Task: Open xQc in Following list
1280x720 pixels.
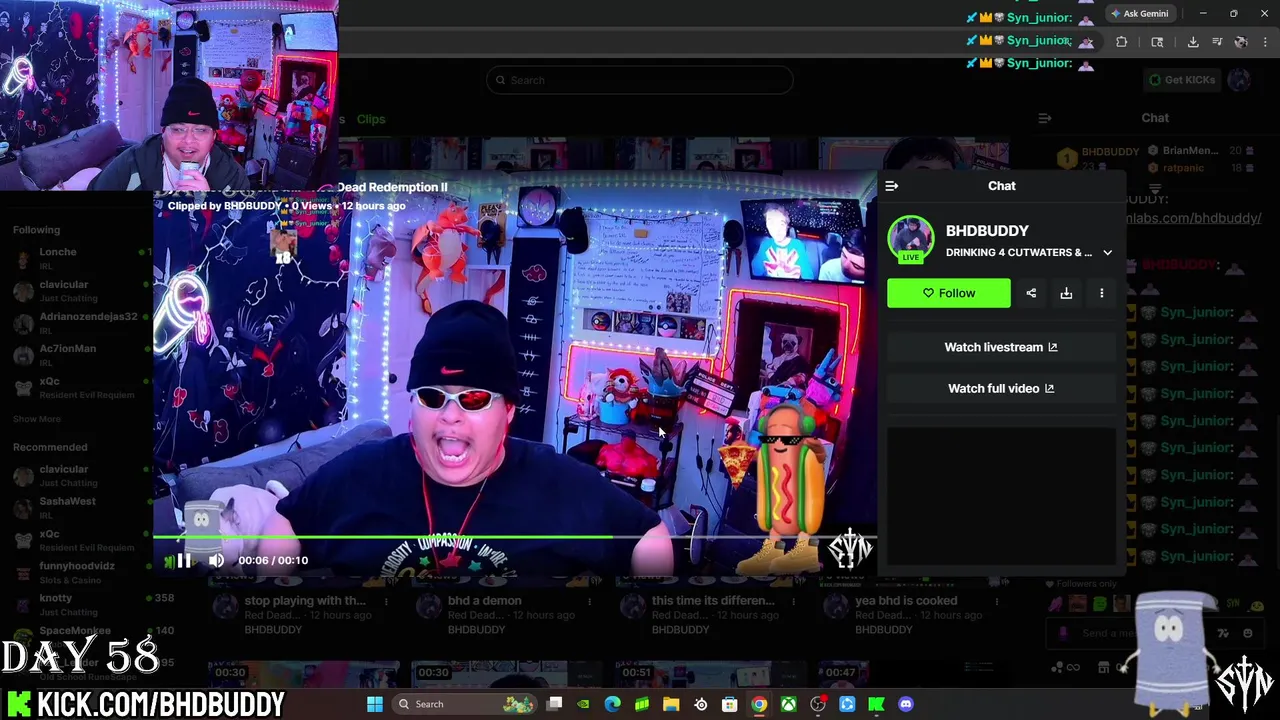Action: [x=49, y=381]
